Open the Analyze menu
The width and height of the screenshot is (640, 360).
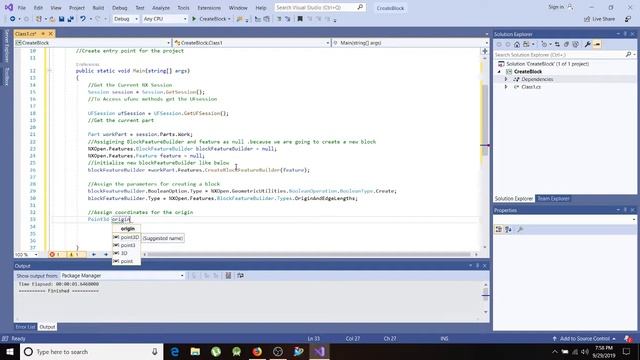(x=161, y=8)
